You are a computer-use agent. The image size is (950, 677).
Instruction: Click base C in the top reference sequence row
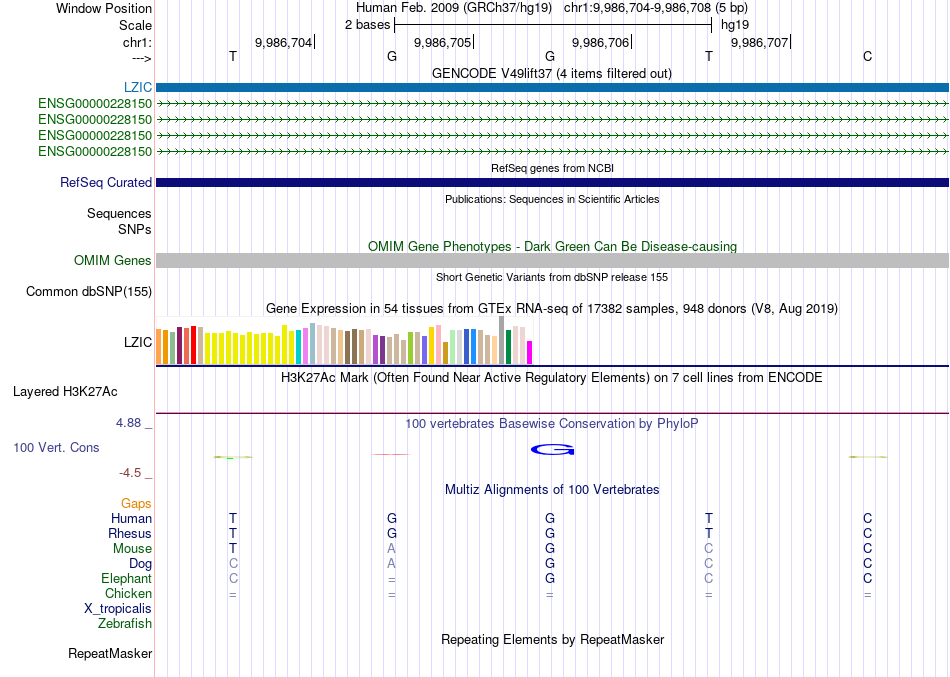tap(868, 56)
